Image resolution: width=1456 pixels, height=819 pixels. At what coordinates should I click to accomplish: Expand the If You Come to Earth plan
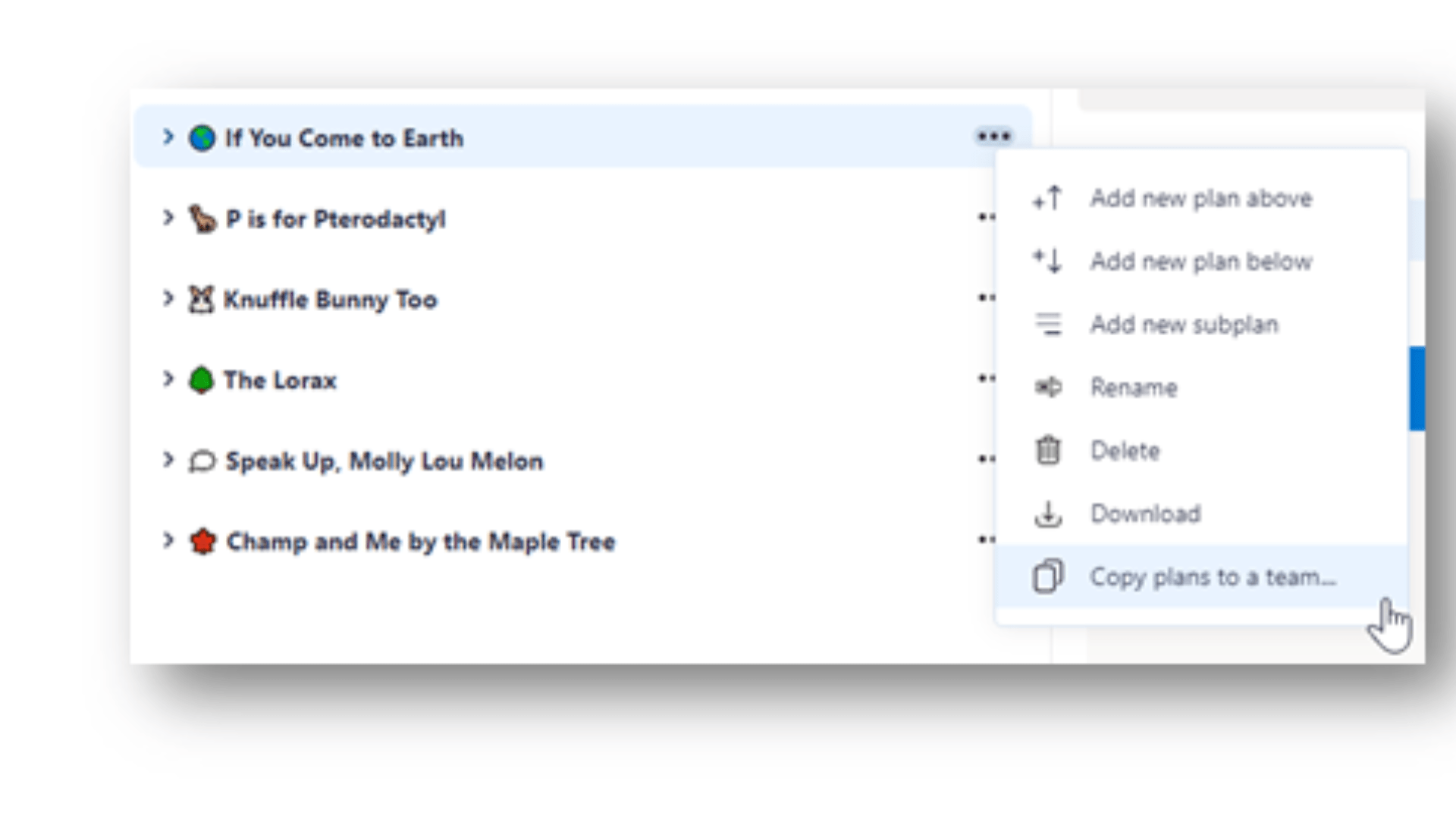click(168, 137)
